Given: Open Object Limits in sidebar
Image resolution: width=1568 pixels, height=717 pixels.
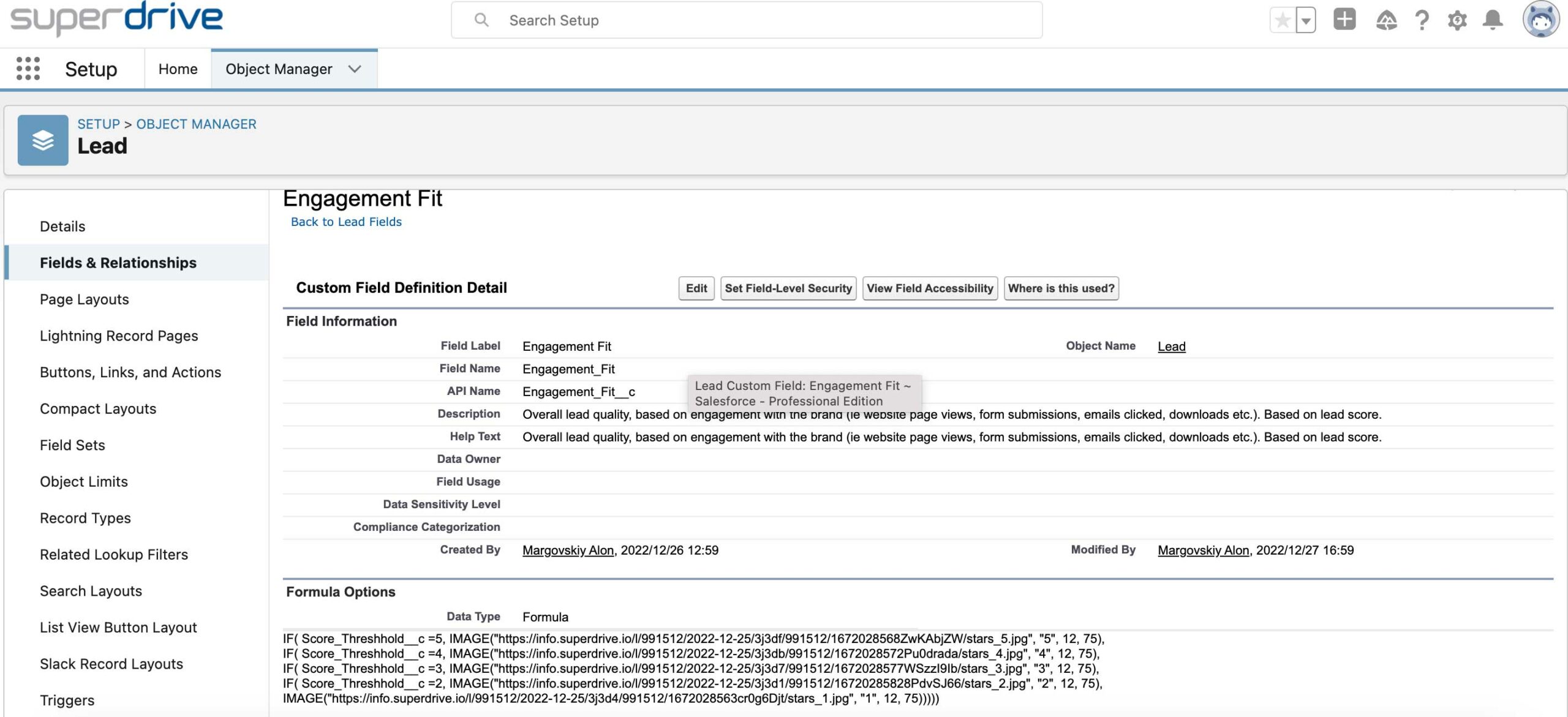Looking at the screenshot, I should (84, 482).
